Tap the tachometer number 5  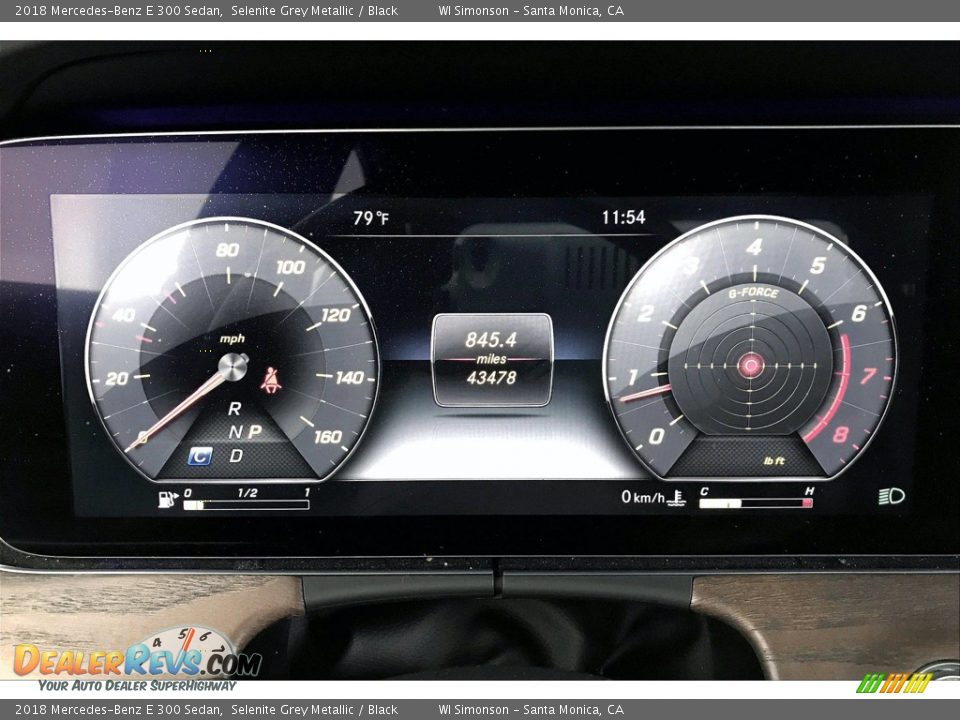(818, 266)
